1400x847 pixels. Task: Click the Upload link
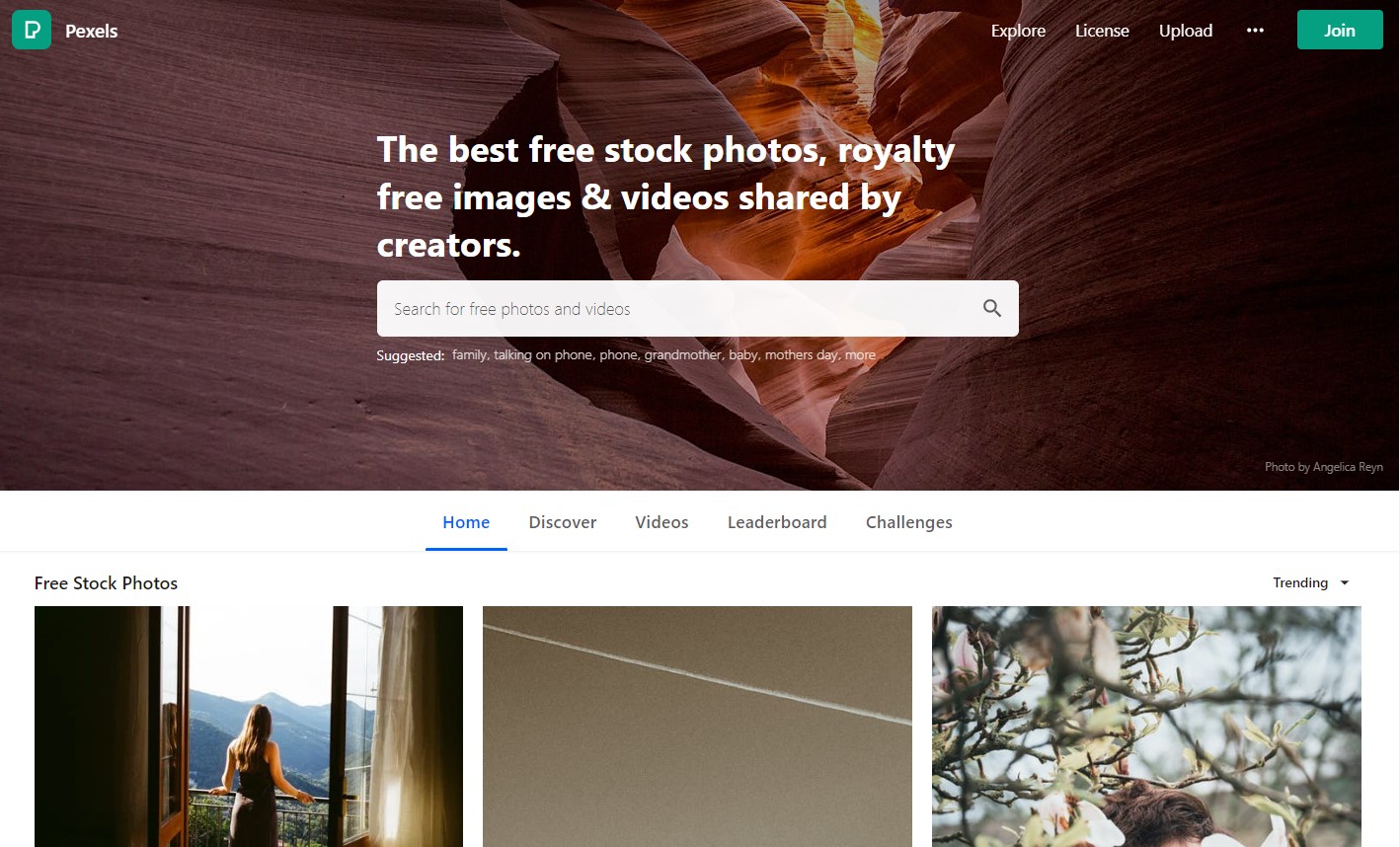(x=1186, y=31)
